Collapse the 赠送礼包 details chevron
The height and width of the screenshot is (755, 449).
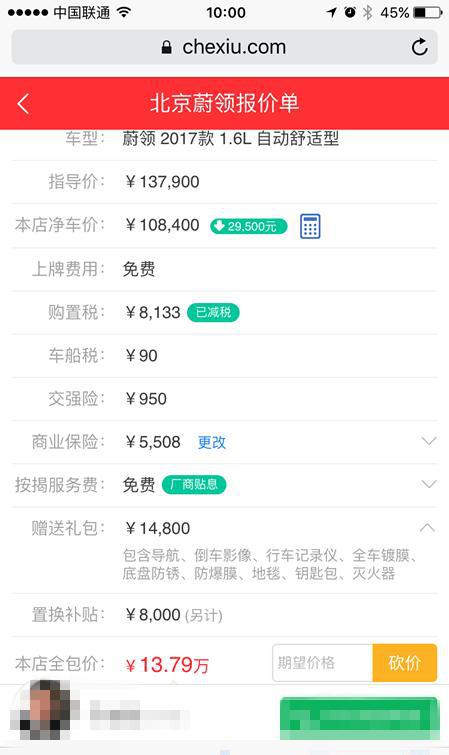[427, 528]
